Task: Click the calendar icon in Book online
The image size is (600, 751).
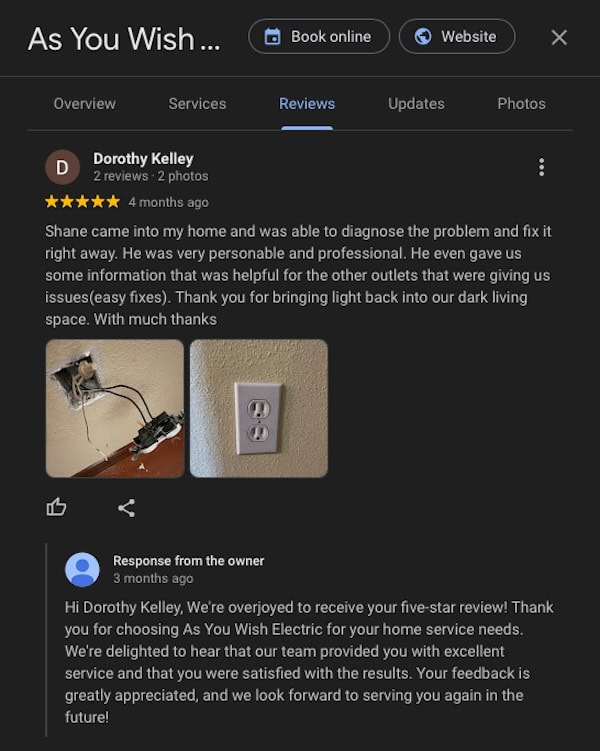Action: 272,36
